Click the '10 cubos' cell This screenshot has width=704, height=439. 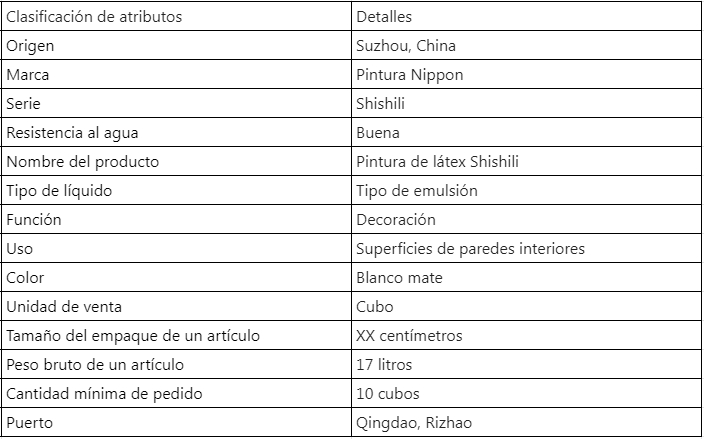[x=526, y=393]
